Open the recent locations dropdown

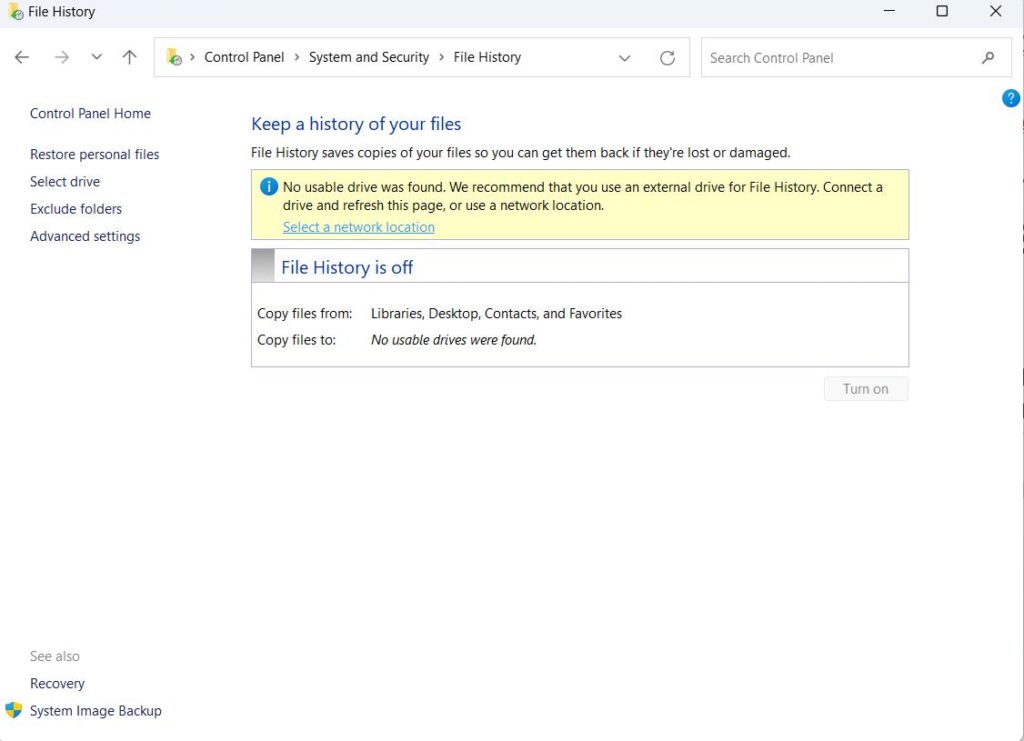point(96,58)
